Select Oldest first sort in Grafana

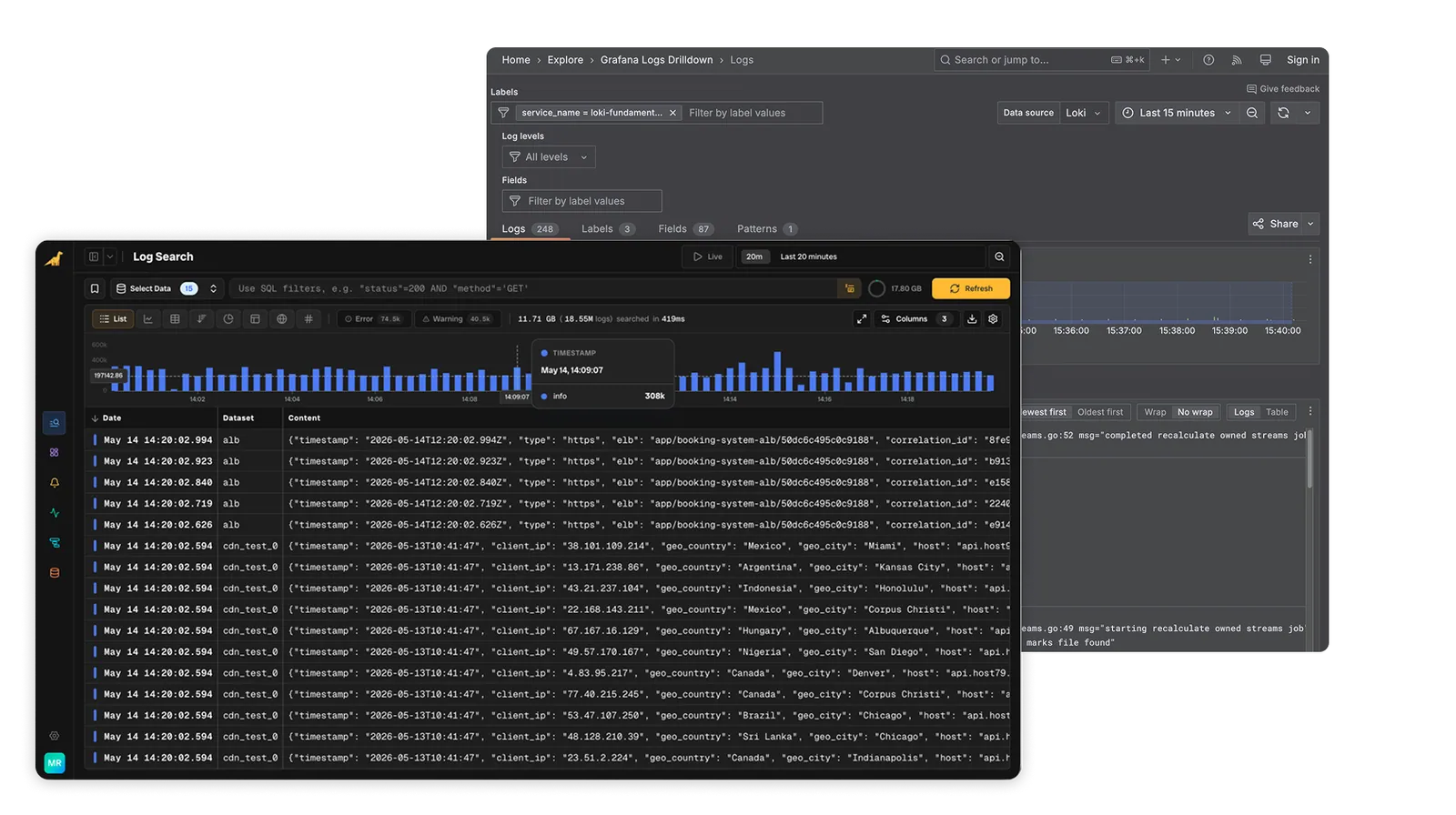[x=1100, y=412]
